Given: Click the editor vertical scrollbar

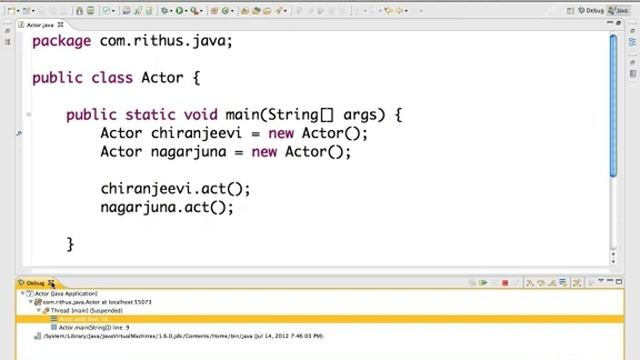Looking at the screenshot, I should coord(613,106).
